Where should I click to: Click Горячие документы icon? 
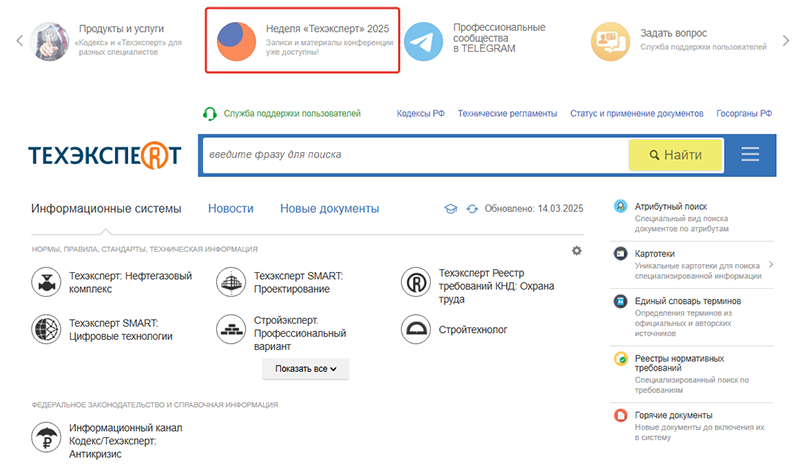[x=620, y=415]
